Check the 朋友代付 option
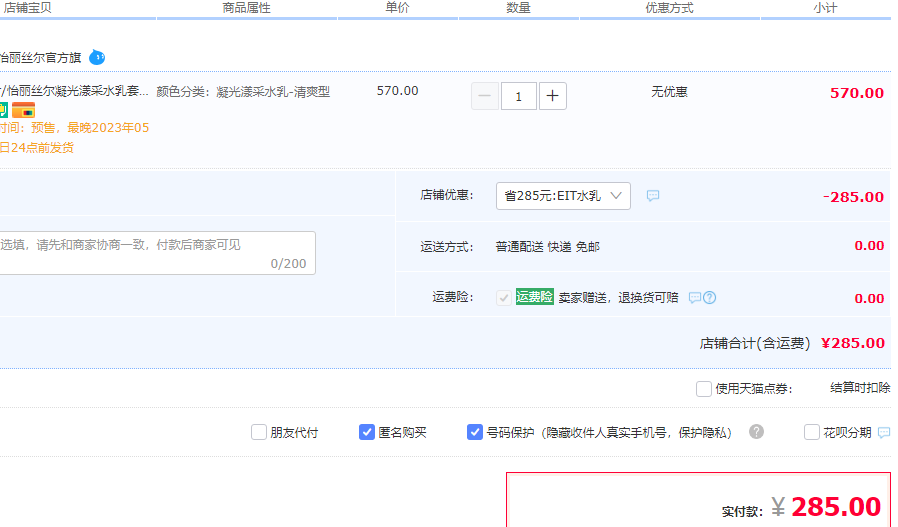Screen dimensions: 898x527 (259, 432)
